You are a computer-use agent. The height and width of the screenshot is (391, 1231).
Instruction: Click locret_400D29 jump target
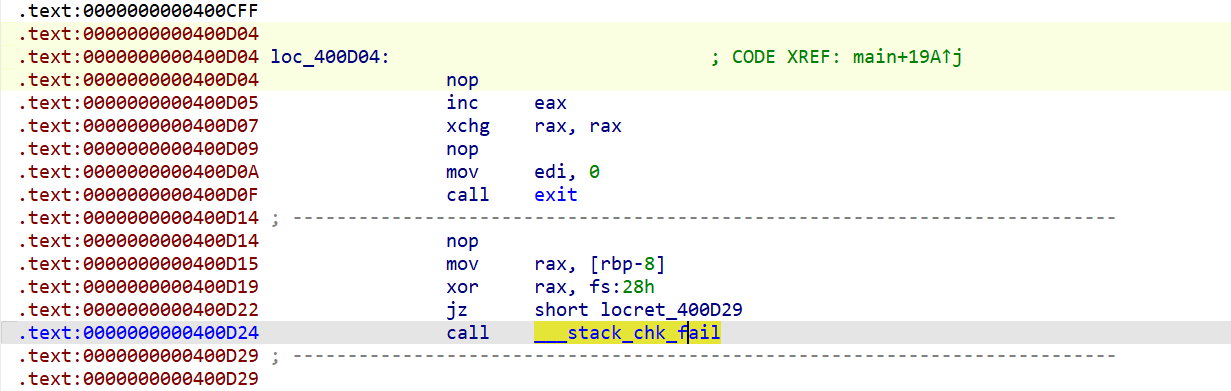(x=671, y=310)
